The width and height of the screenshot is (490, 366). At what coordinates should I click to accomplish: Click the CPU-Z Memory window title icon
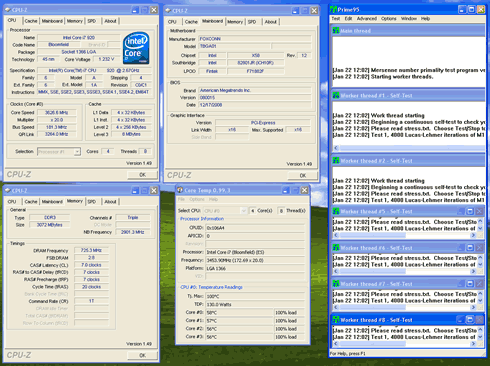tap(8, 190)
